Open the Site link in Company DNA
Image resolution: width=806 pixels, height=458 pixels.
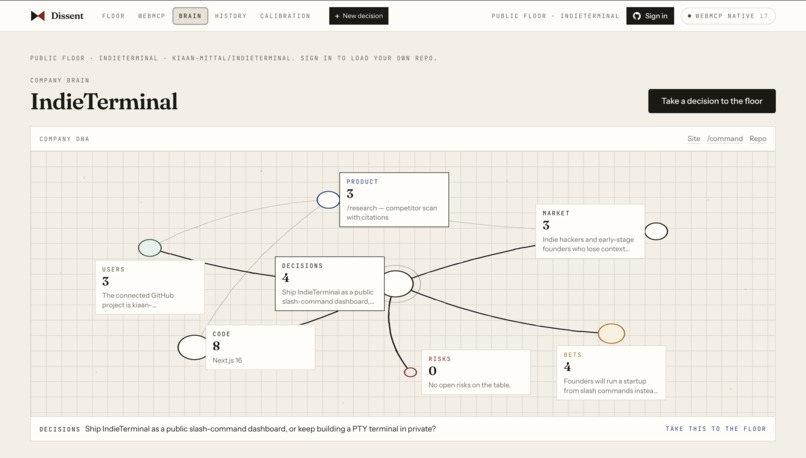click(694, 139)
